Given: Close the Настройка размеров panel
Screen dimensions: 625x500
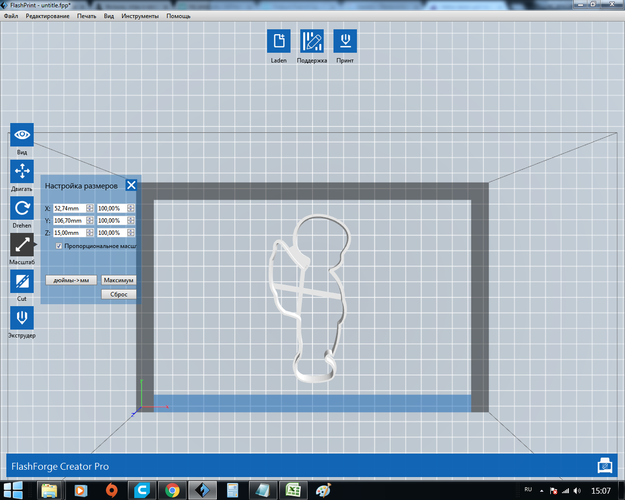Looking at the screenshot, I should (x=131, y=185).
